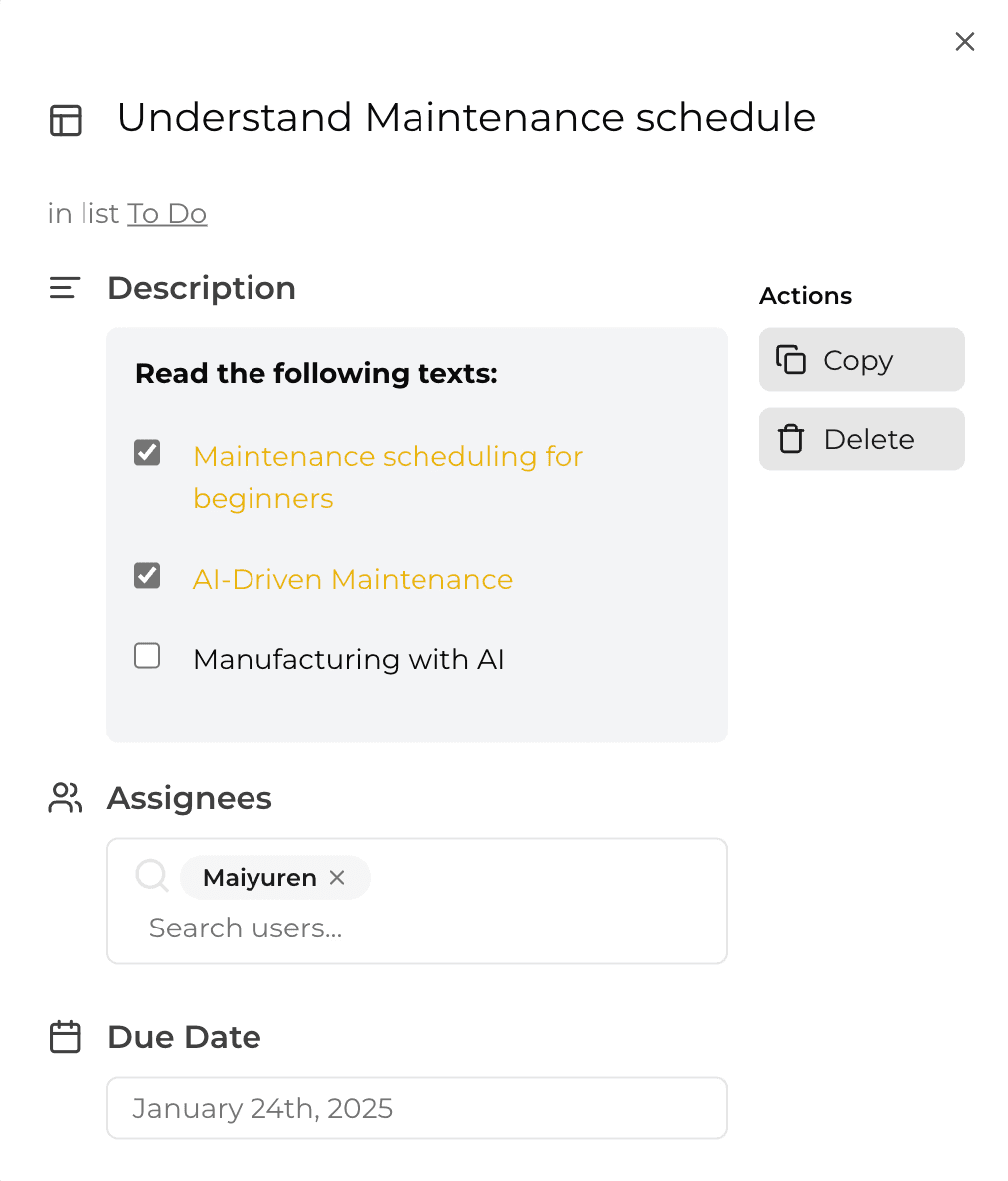Open the AI-Driven Maintenance link
Screen dimensions: 1008x1181
[353, 580]
